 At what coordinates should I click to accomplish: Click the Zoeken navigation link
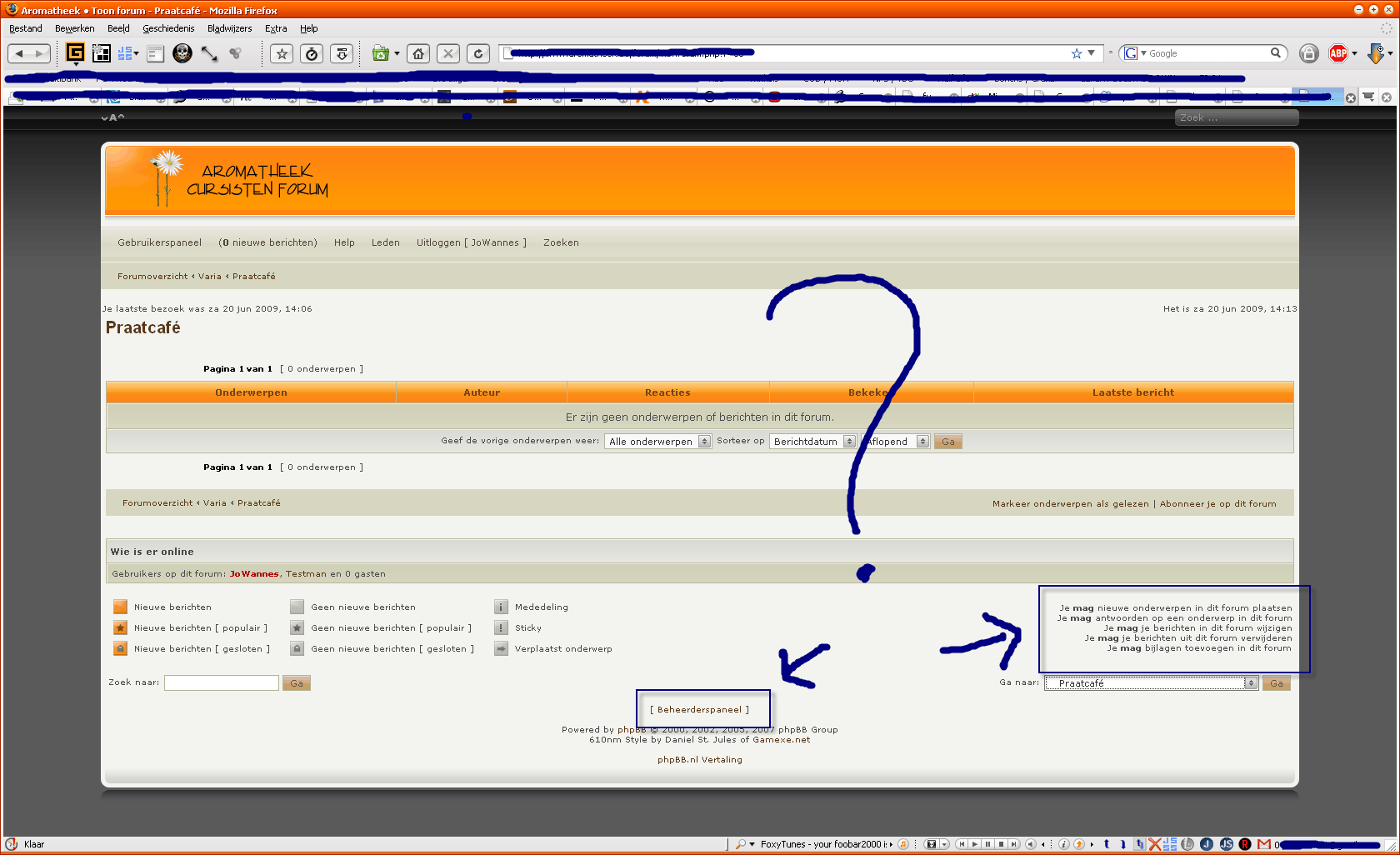tap(561, 243)
